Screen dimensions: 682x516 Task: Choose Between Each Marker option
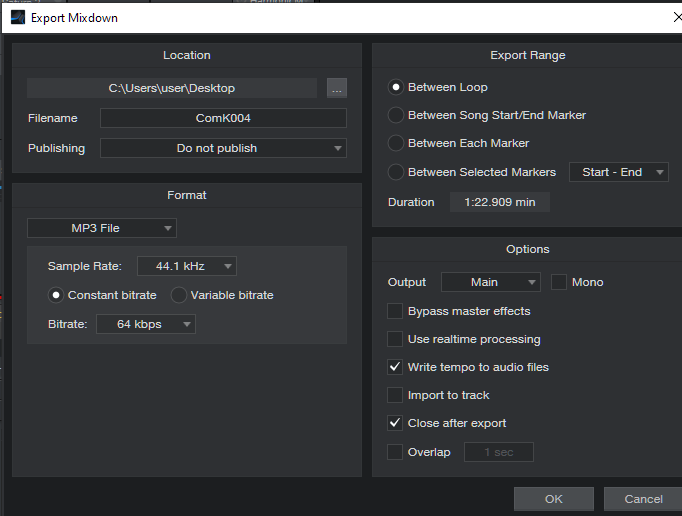click(x=396, y=143)
